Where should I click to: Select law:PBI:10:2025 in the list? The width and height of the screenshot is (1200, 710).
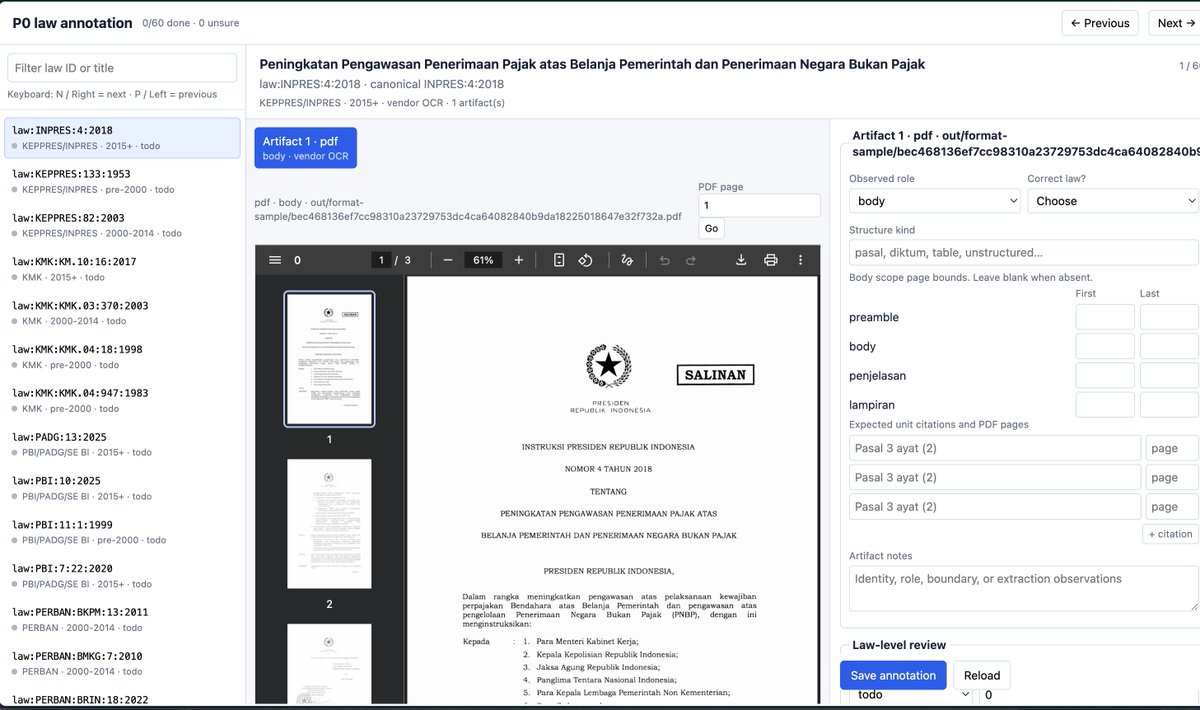click(x=122, y=488)
